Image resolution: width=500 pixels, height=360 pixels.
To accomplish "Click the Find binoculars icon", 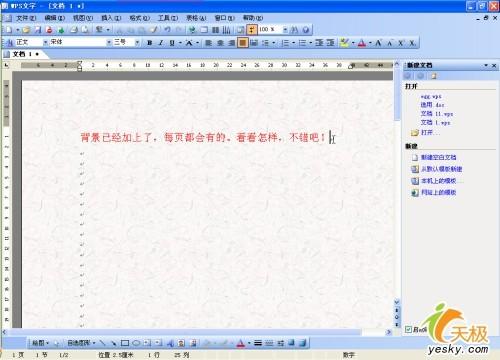I will click(294, 30).
